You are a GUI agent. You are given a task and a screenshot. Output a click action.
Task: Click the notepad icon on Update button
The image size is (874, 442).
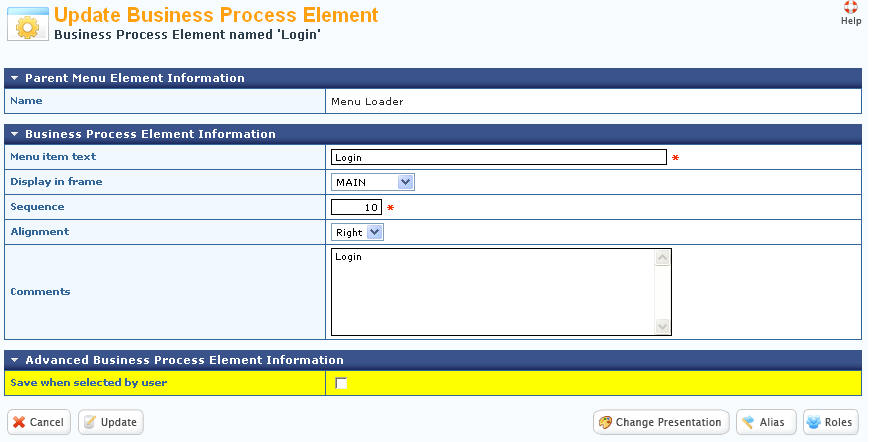coord(90,422)
